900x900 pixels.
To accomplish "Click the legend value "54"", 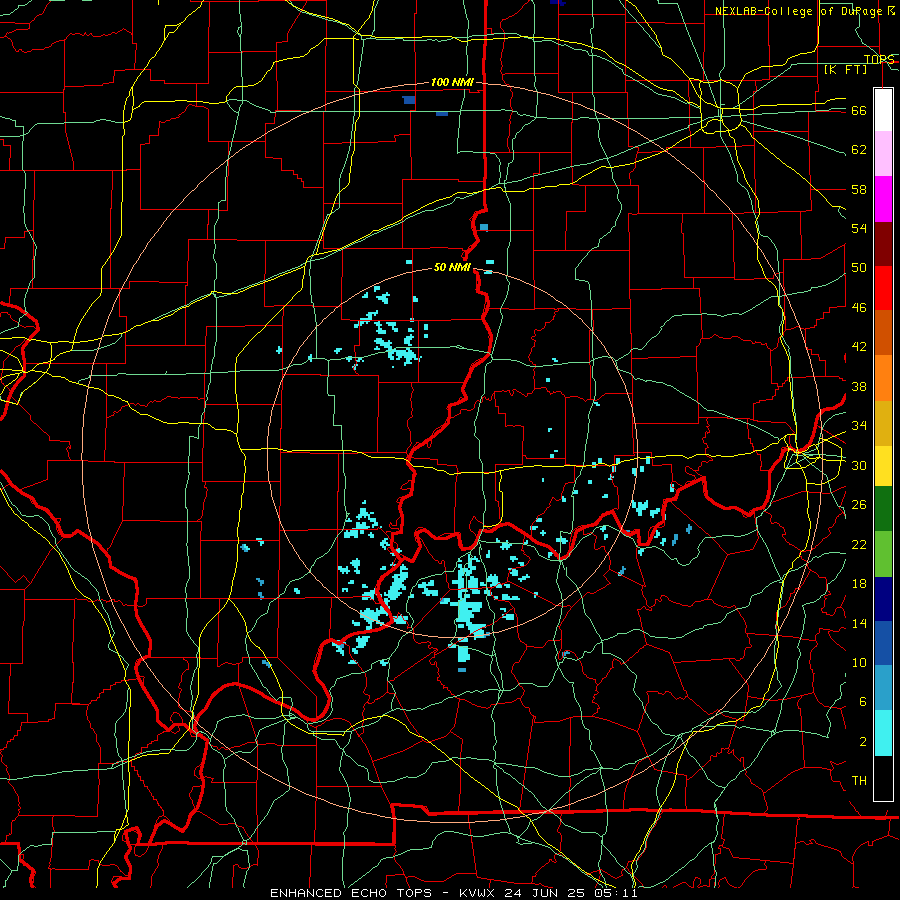I will coord(859,228).
